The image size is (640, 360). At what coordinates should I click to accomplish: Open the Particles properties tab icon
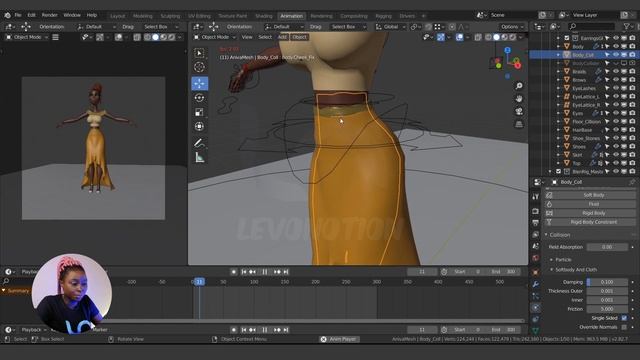click(536, 296)
